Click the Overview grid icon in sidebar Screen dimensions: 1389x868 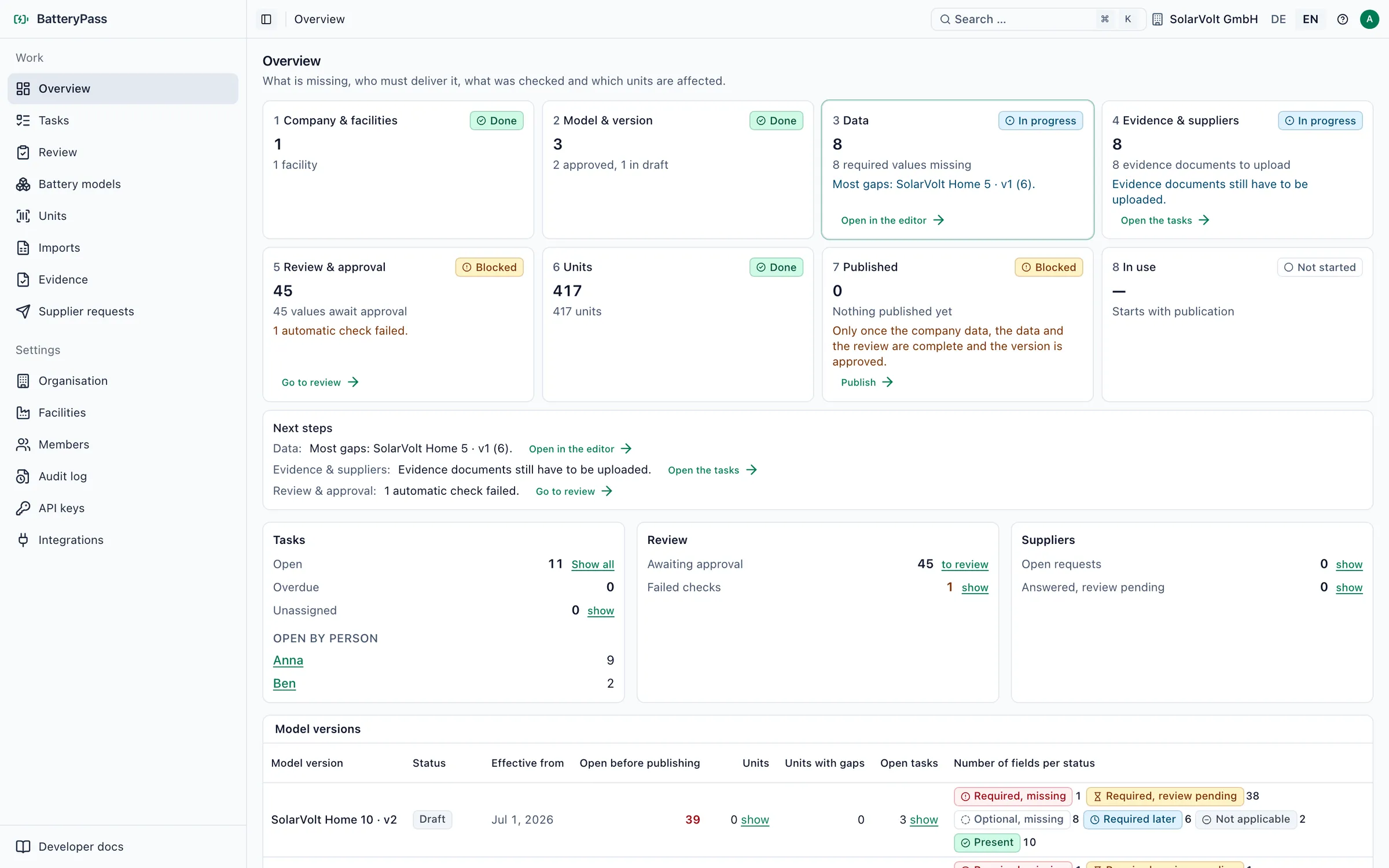[23, 89]
